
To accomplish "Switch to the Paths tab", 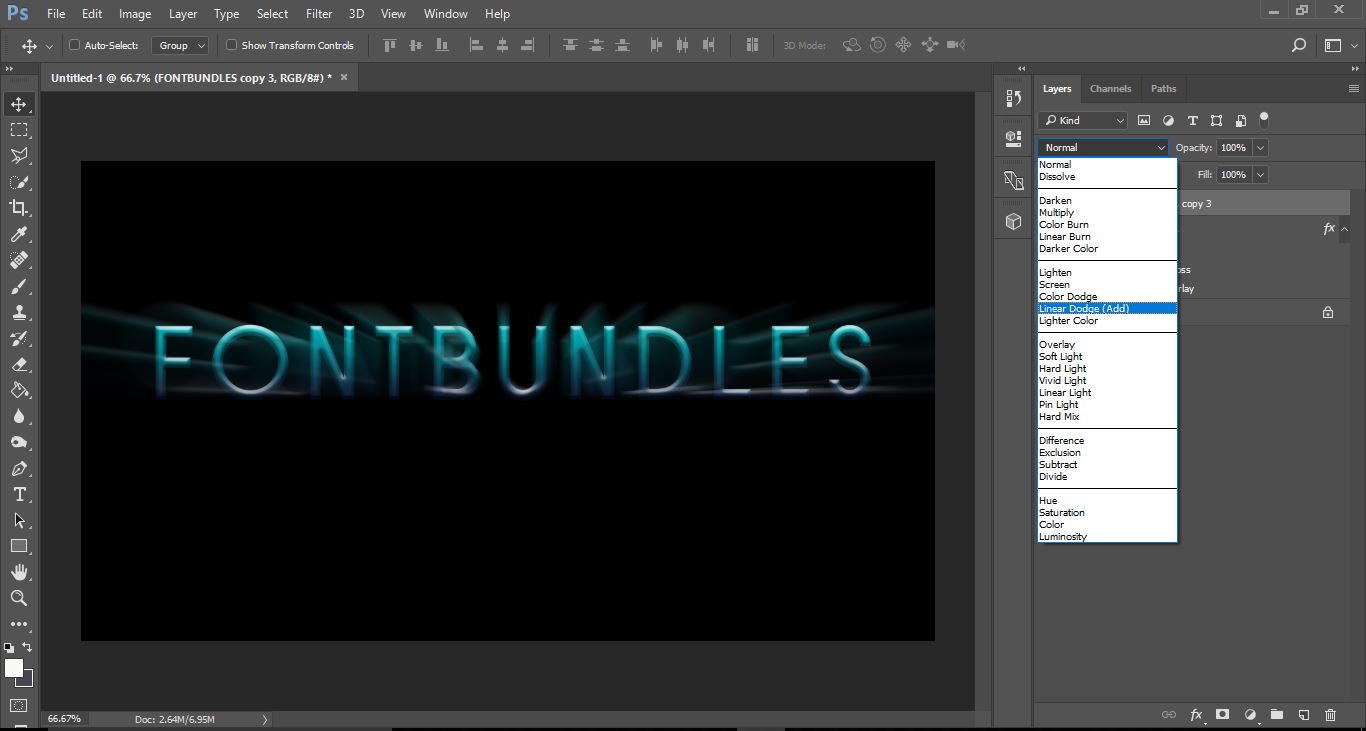I will (1163, 89).
